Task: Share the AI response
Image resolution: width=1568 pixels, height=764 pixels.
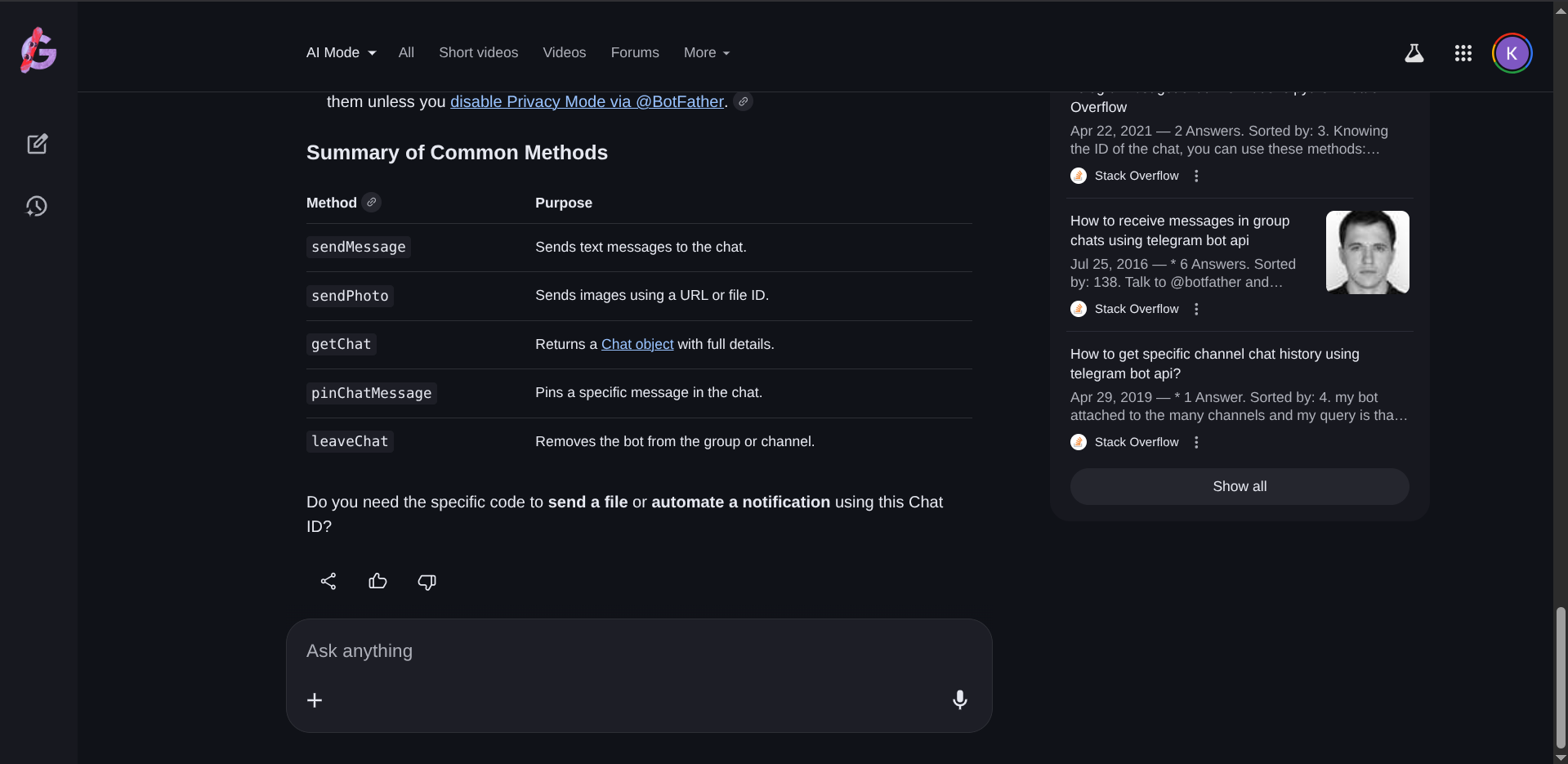Action: click(328, 581)
